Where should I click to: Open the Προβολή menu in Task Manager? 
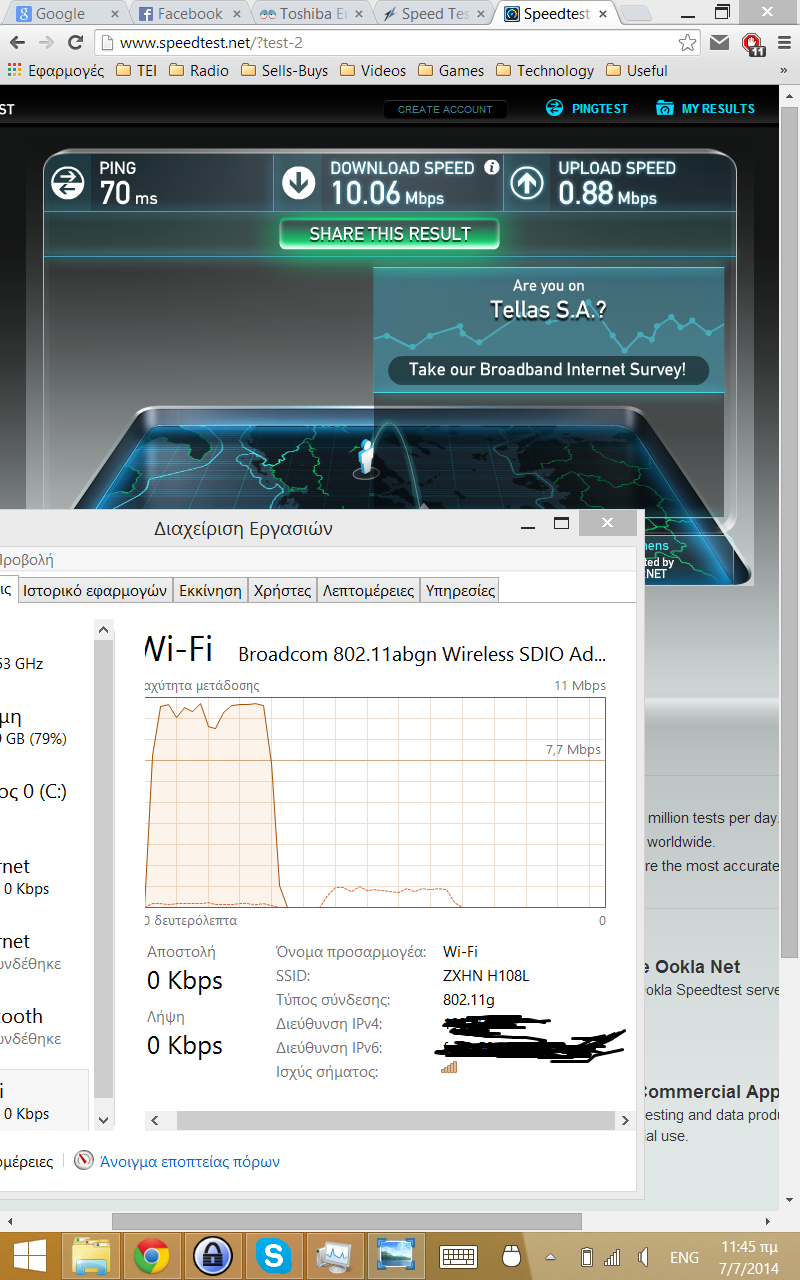26,560
